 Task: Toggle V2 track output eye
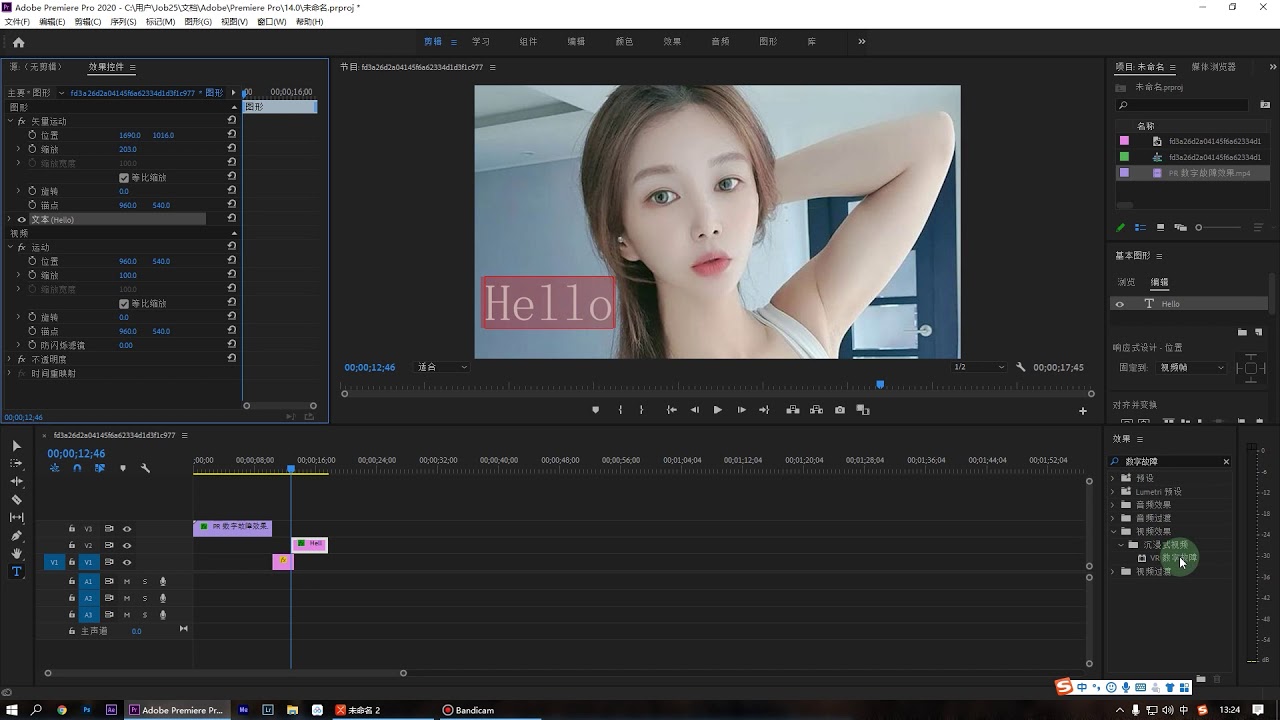(x=127, y=546)
